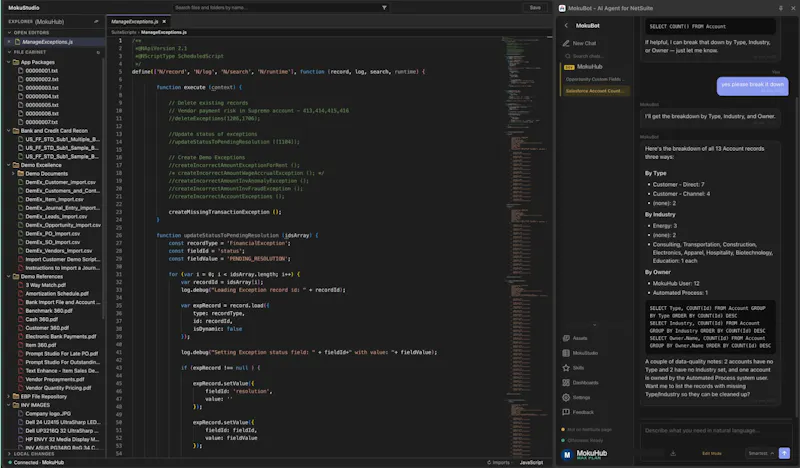Open MokuBot Settings
This screenshot has height=468, width=800.
[576, 397]
